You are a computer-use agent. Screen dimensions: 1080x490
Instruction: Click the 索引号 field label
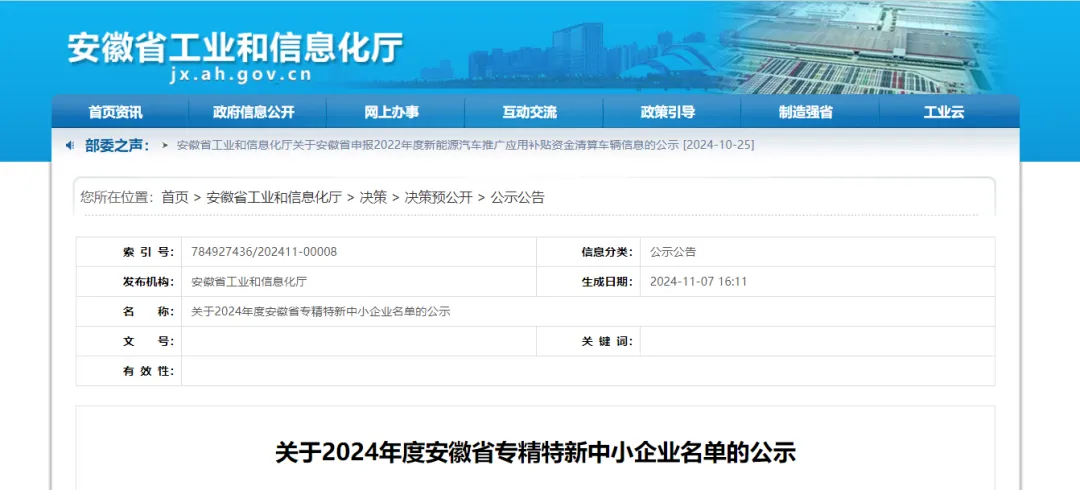coord(148,252)
